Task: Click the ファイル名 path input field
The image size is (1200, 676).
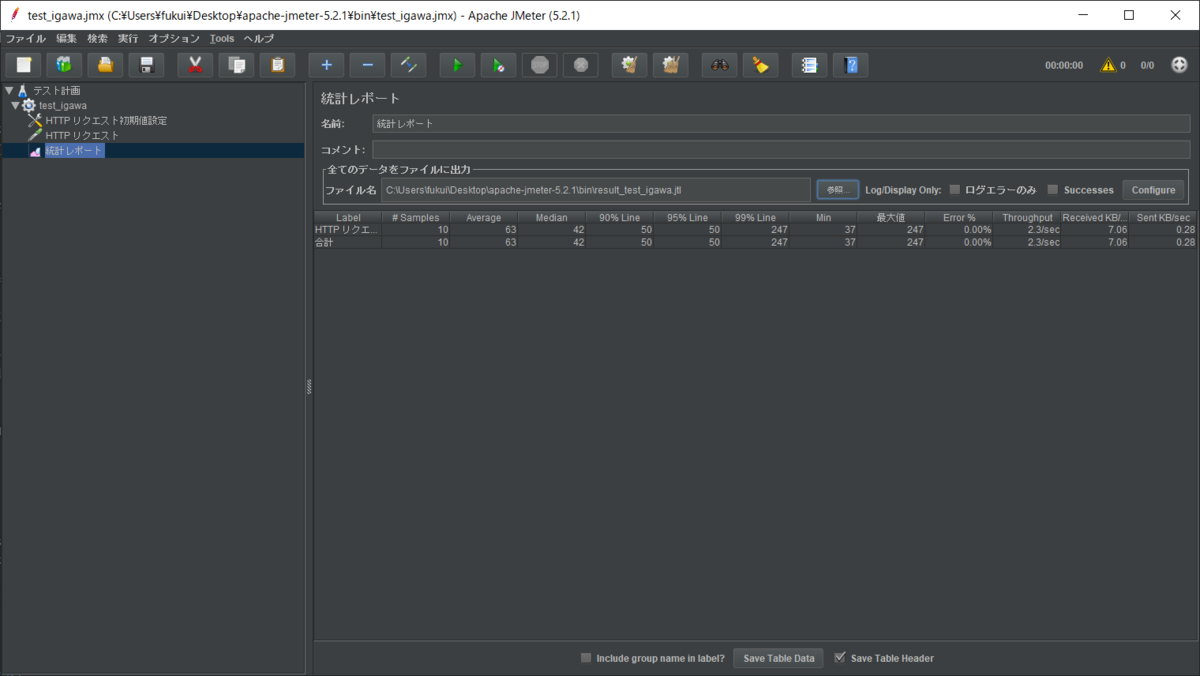Action: (x=596, y=190)
